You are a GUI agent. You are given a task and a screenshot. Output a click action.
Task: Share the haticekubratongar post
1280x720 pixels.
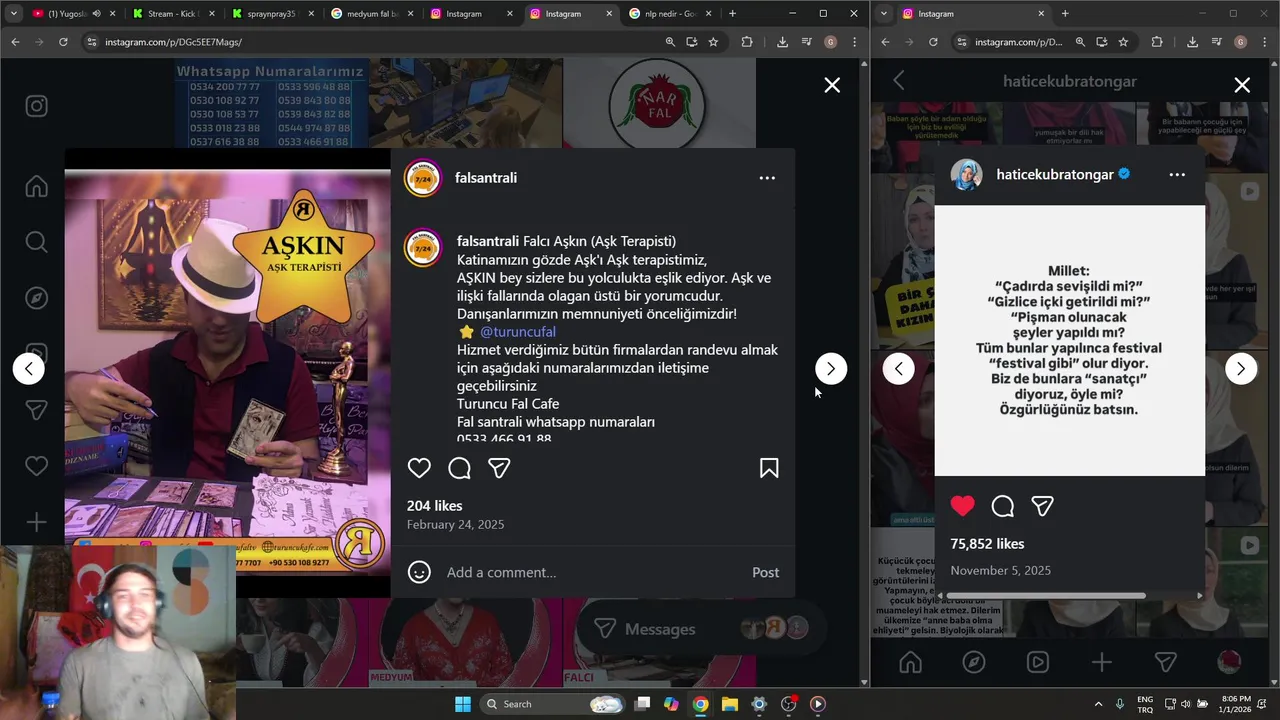coord(1042,506)
